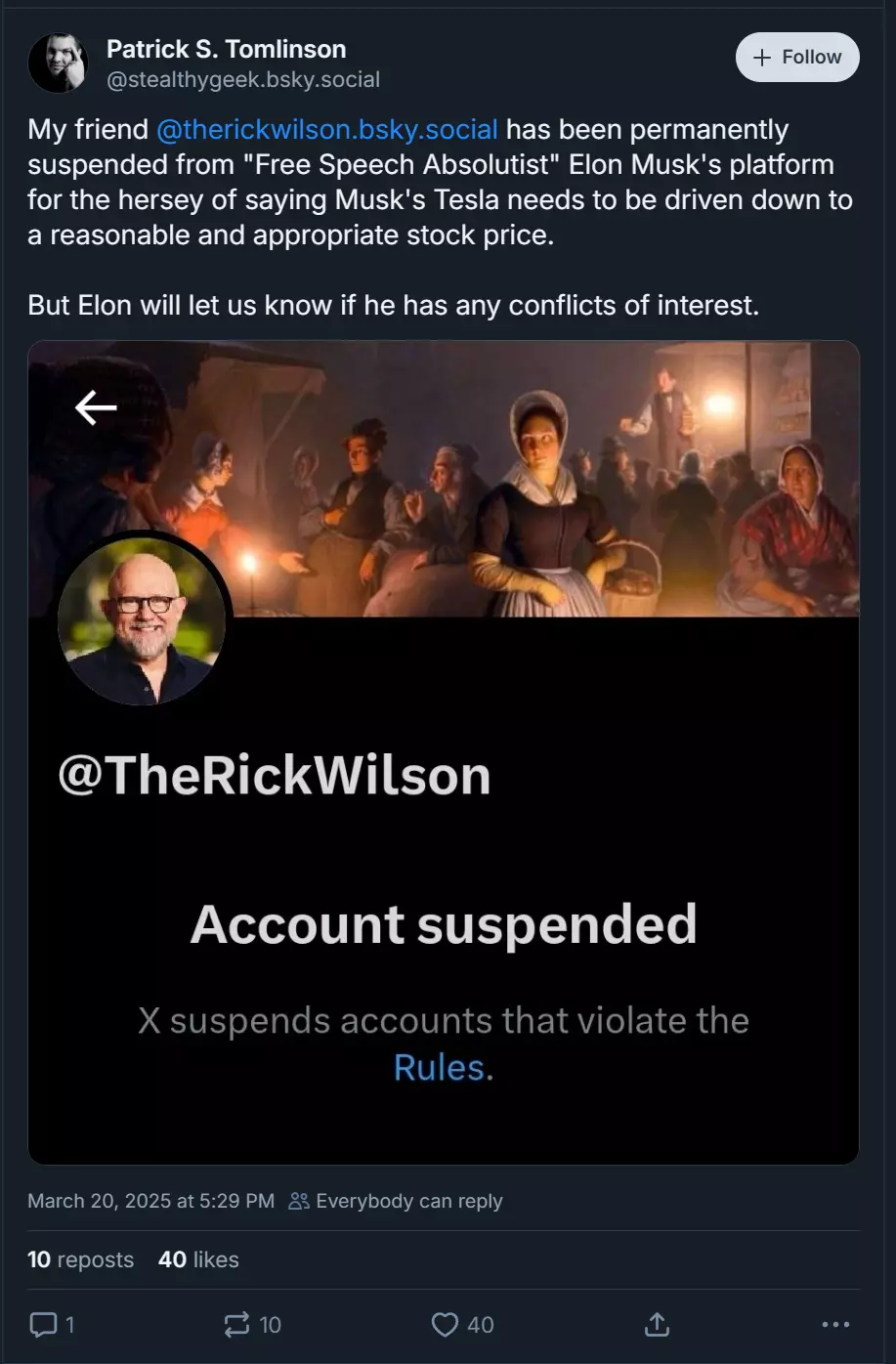Click the plus icon in Follow button
Viewport: 896px width, 1364px height.
(x=762, y=58)
